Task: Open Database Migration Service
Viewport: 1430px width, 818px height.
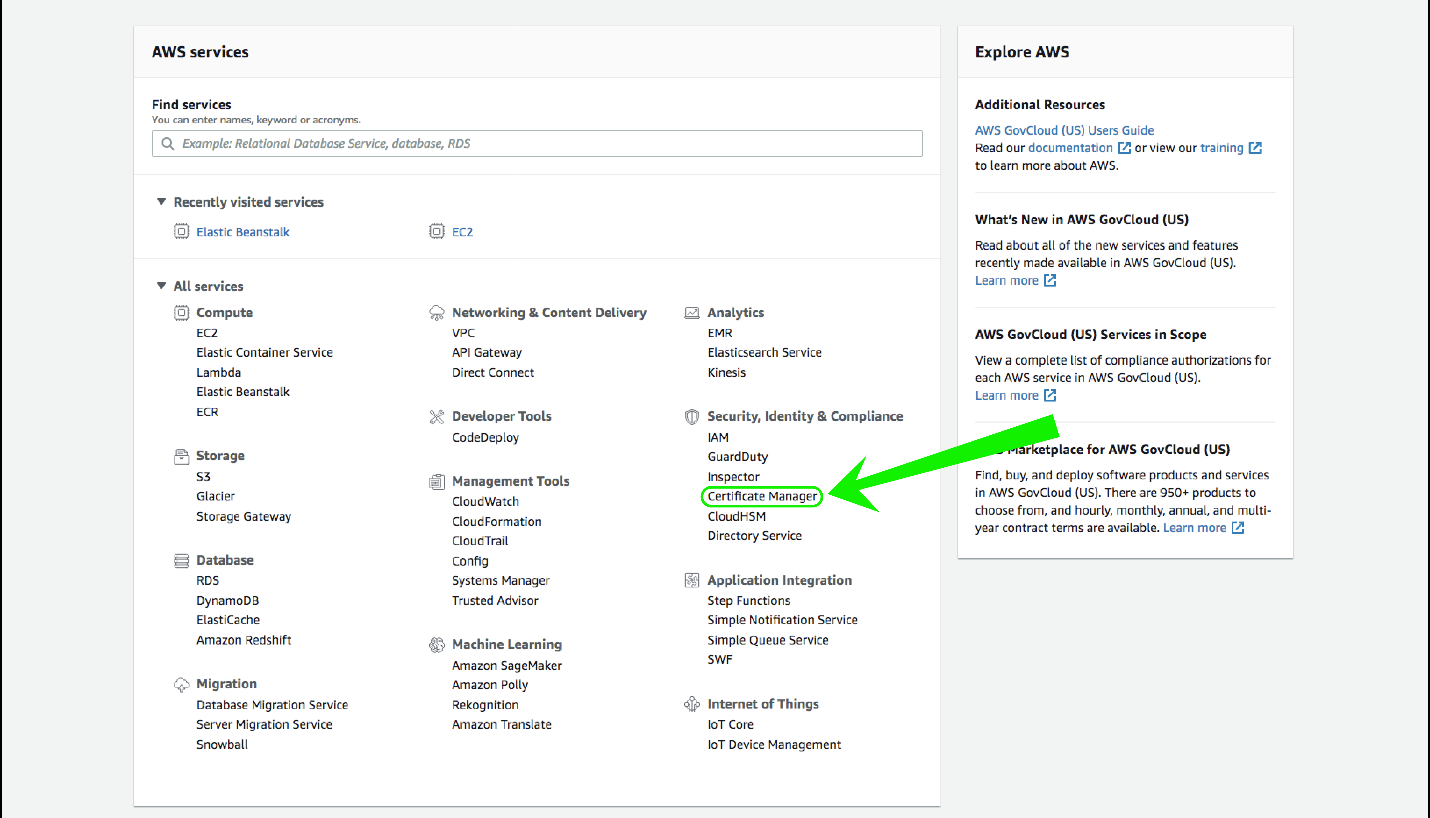Action: pos(272,705)
